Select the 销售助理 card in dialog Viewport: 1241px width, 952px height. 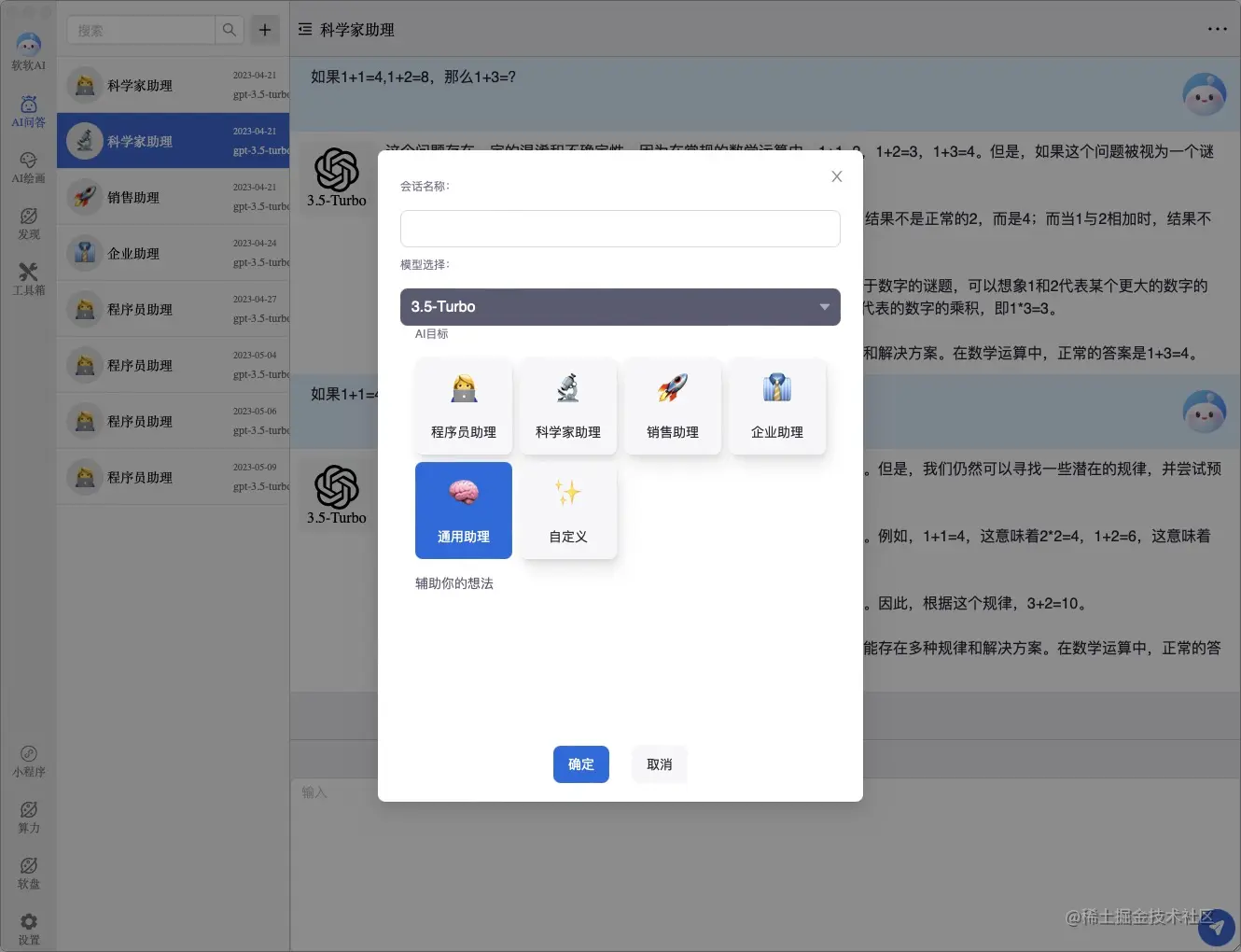tap(673, 406)
